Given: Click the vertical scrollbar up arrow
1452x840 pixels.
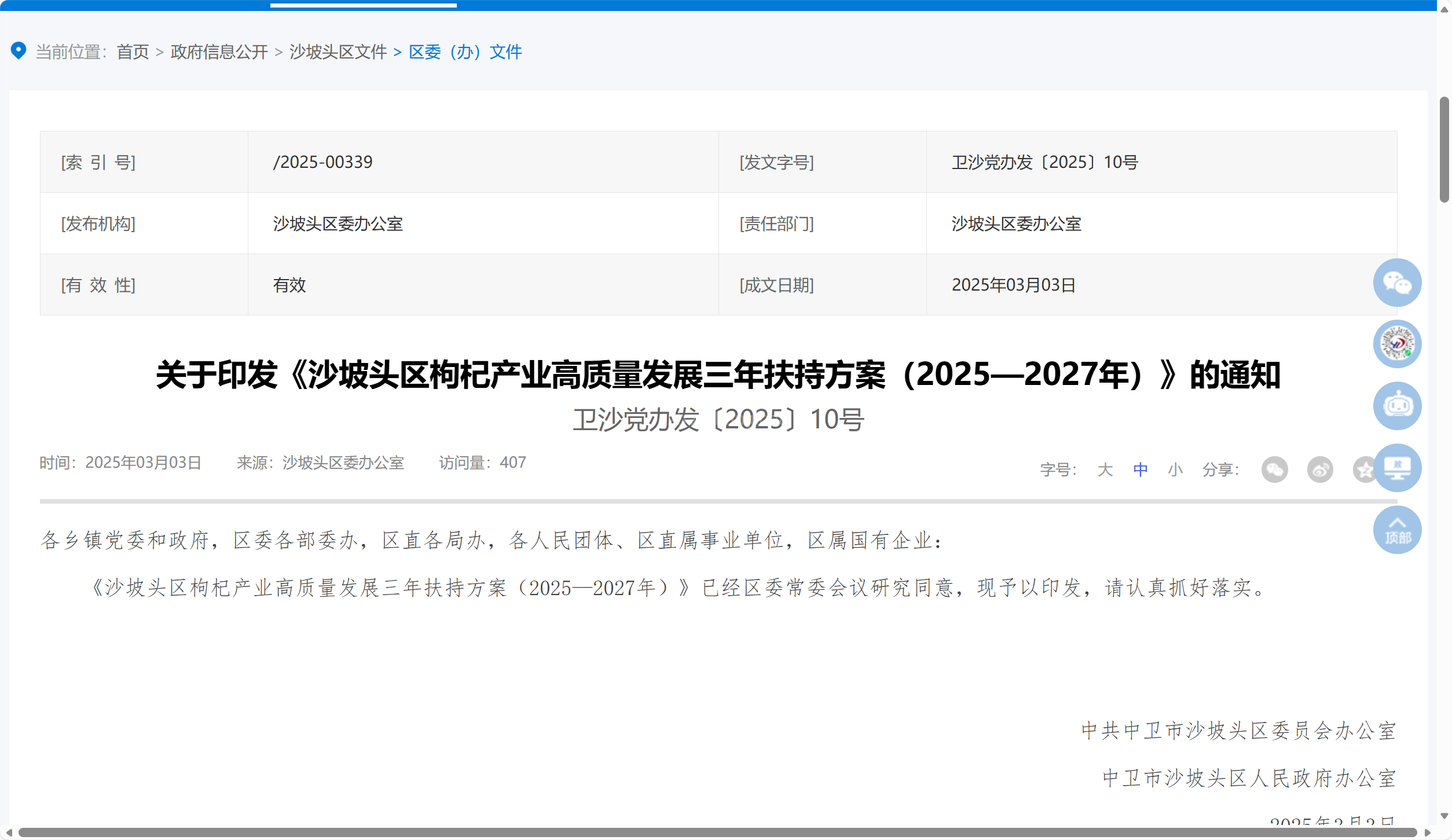Looking at the screenshot, I should (1444, 10).
